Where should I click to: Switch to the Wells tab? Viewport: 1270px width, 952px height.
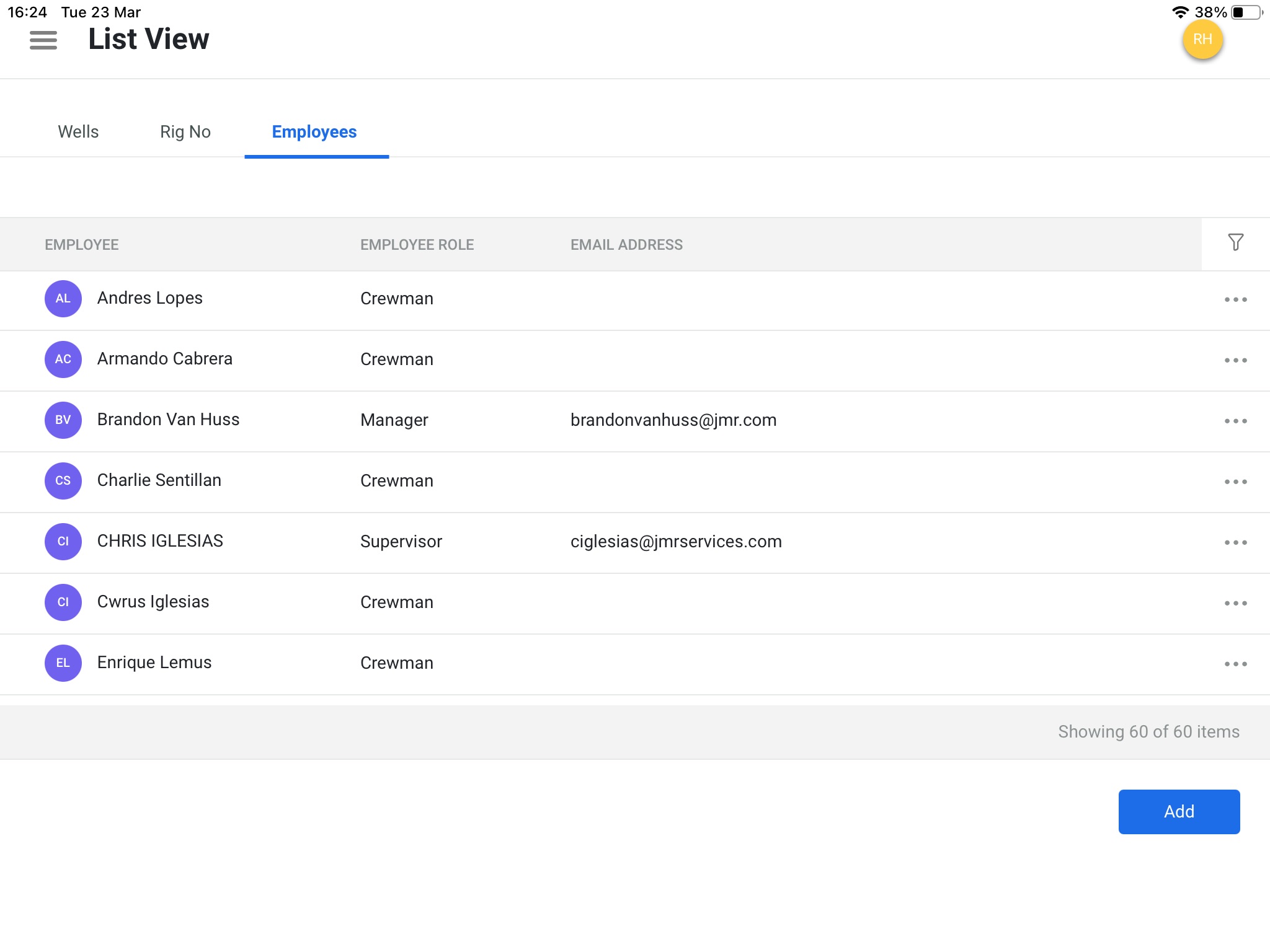pos(78,131)
